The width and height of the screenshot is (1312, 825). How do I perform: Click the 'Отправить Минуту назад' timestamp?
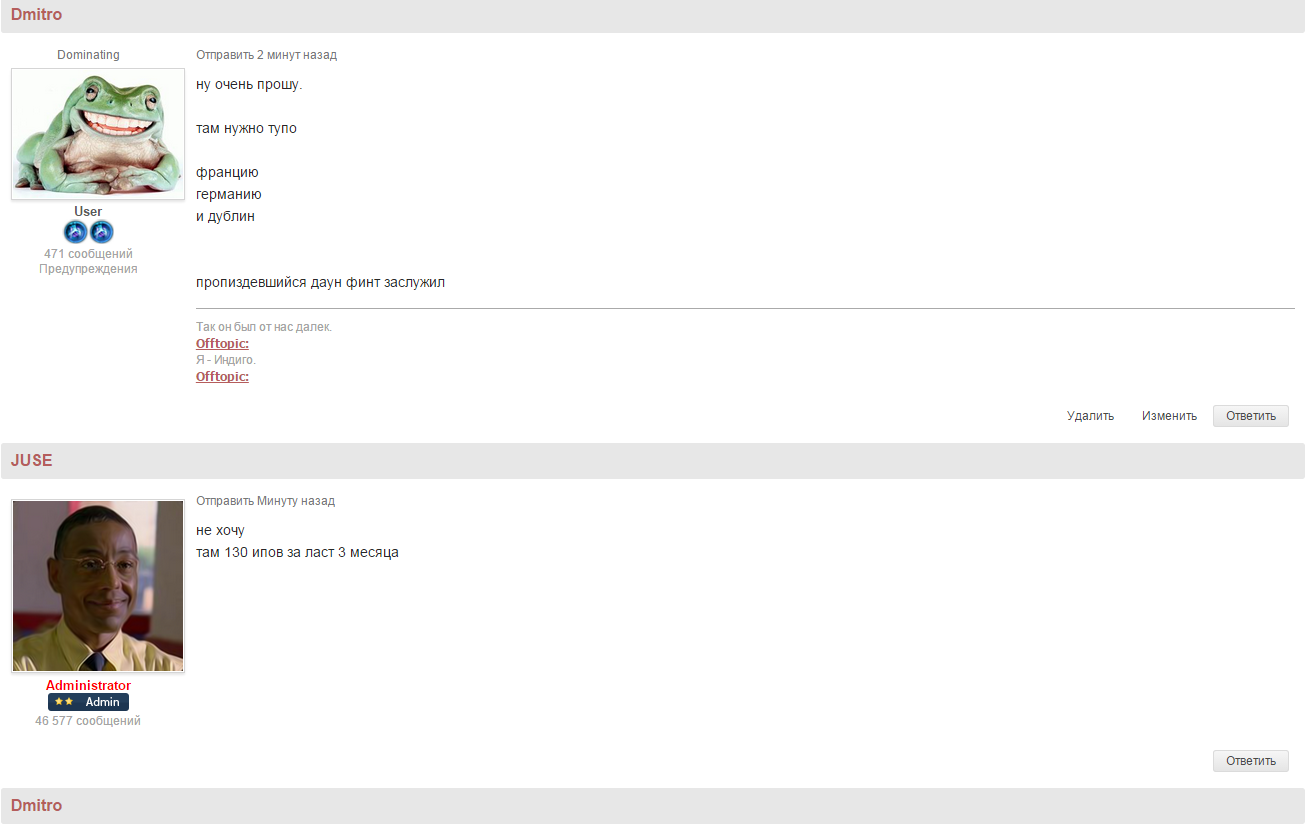click(x=265, y=501)
